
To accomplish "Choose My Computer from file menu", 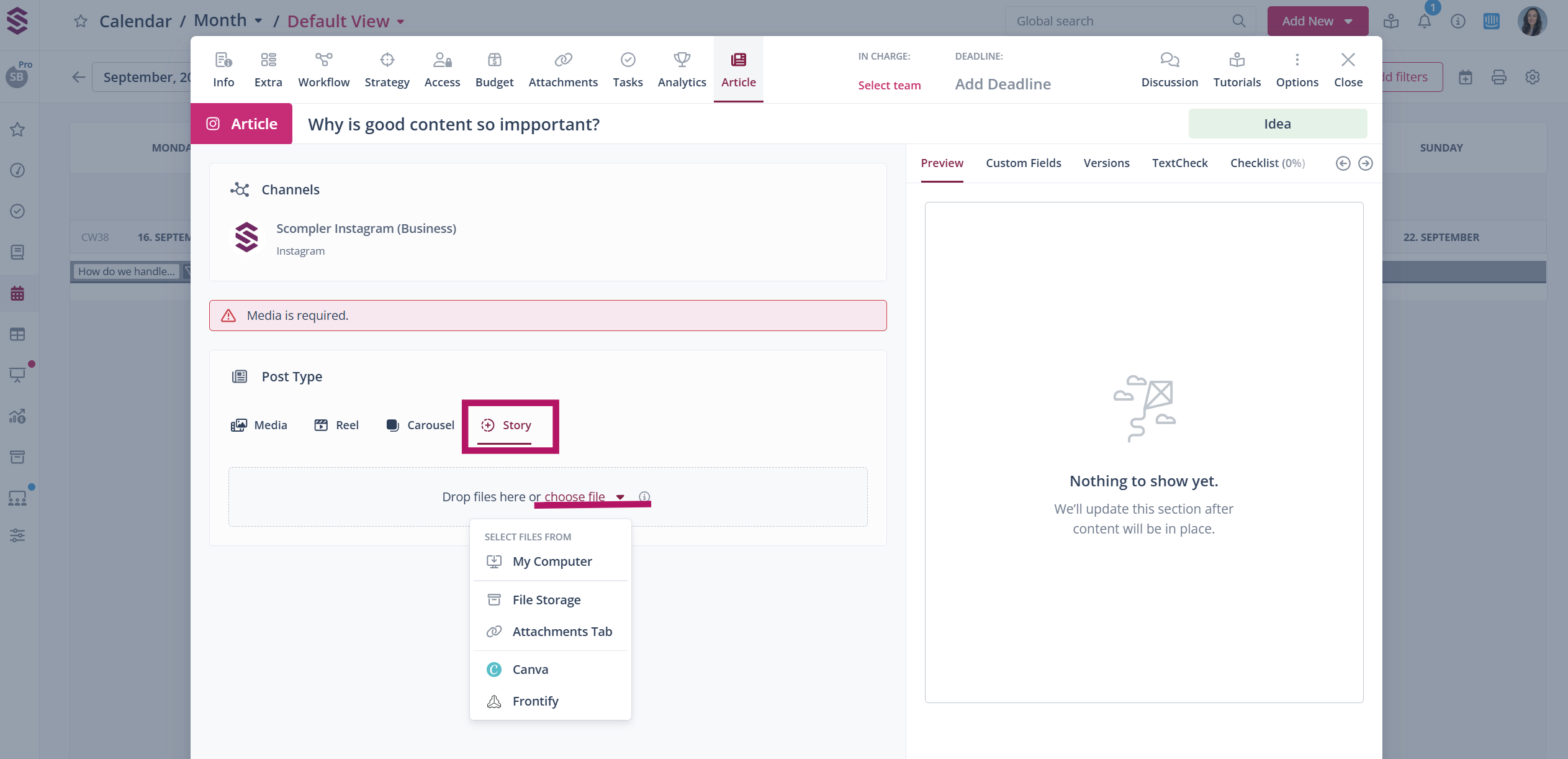I will [551, 561].
